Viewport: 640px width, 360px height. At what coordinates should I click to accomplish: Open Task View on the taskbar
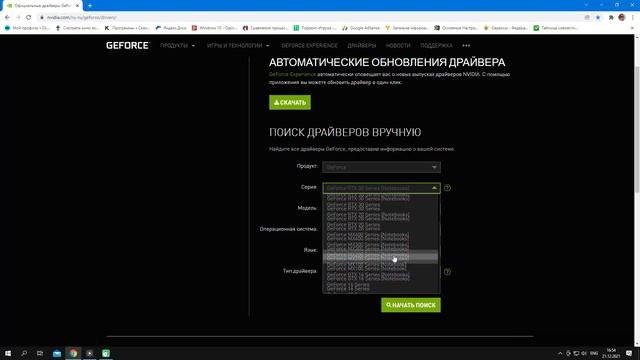click(x=40, y=353)
